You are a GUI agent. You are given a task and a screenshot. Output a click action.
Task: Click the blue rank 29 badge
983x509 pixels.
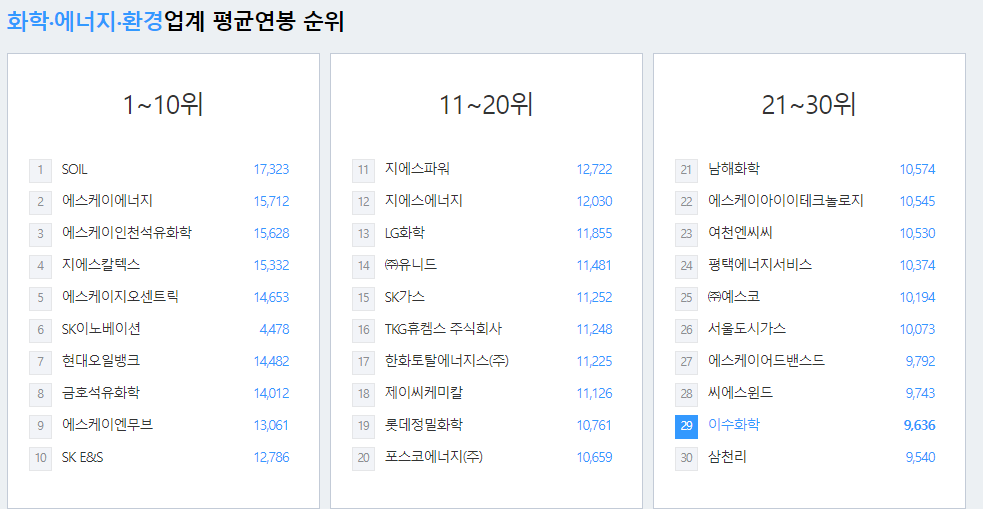point(686,426)
